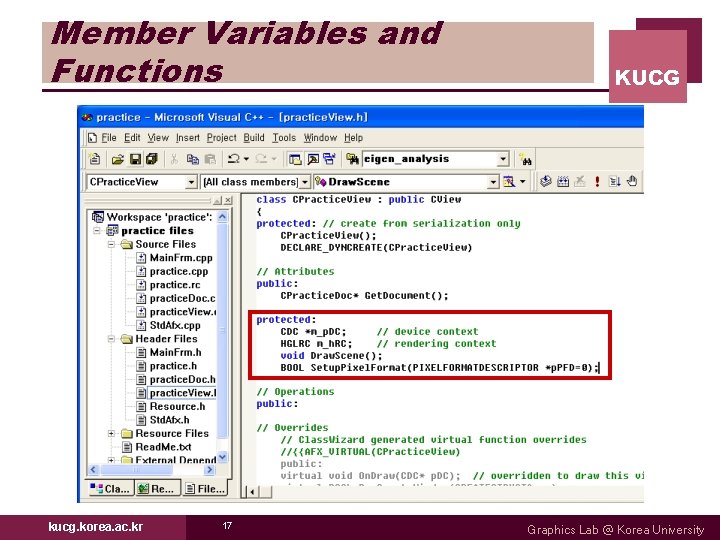
Task: Click the Save floppy disk icon
Action: pos(135,159)
